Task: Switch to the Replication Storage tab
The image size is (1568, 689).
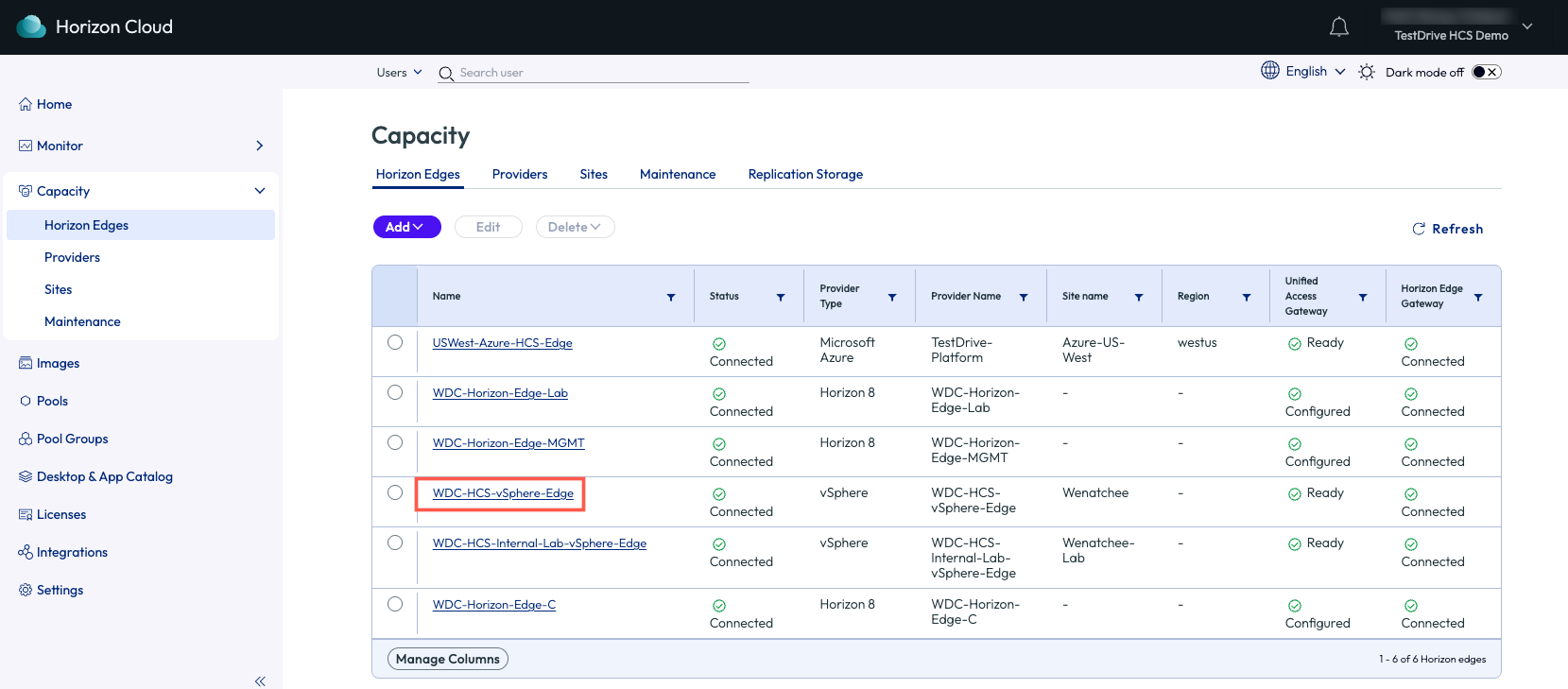Action: click(805, 174)
